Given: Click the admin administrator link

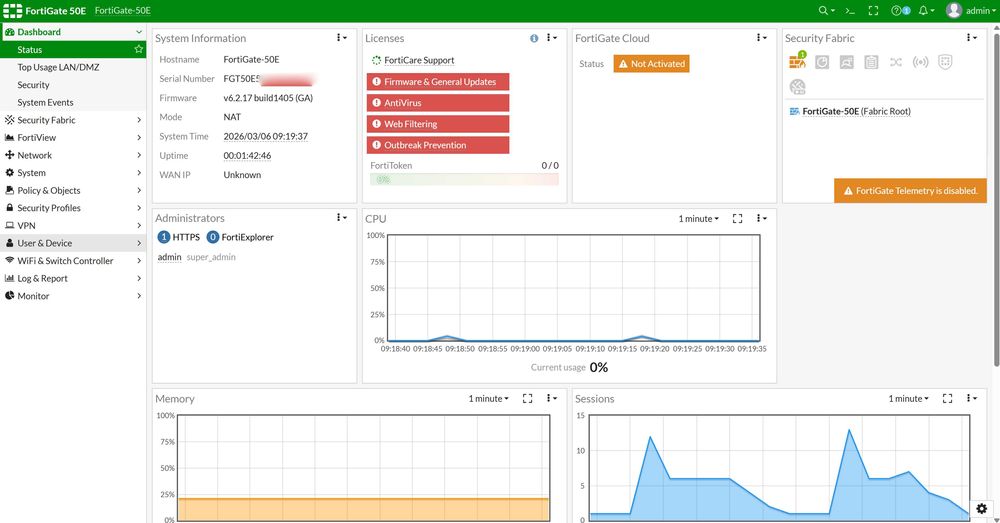Looking at the screenshot, I should 169,257.
